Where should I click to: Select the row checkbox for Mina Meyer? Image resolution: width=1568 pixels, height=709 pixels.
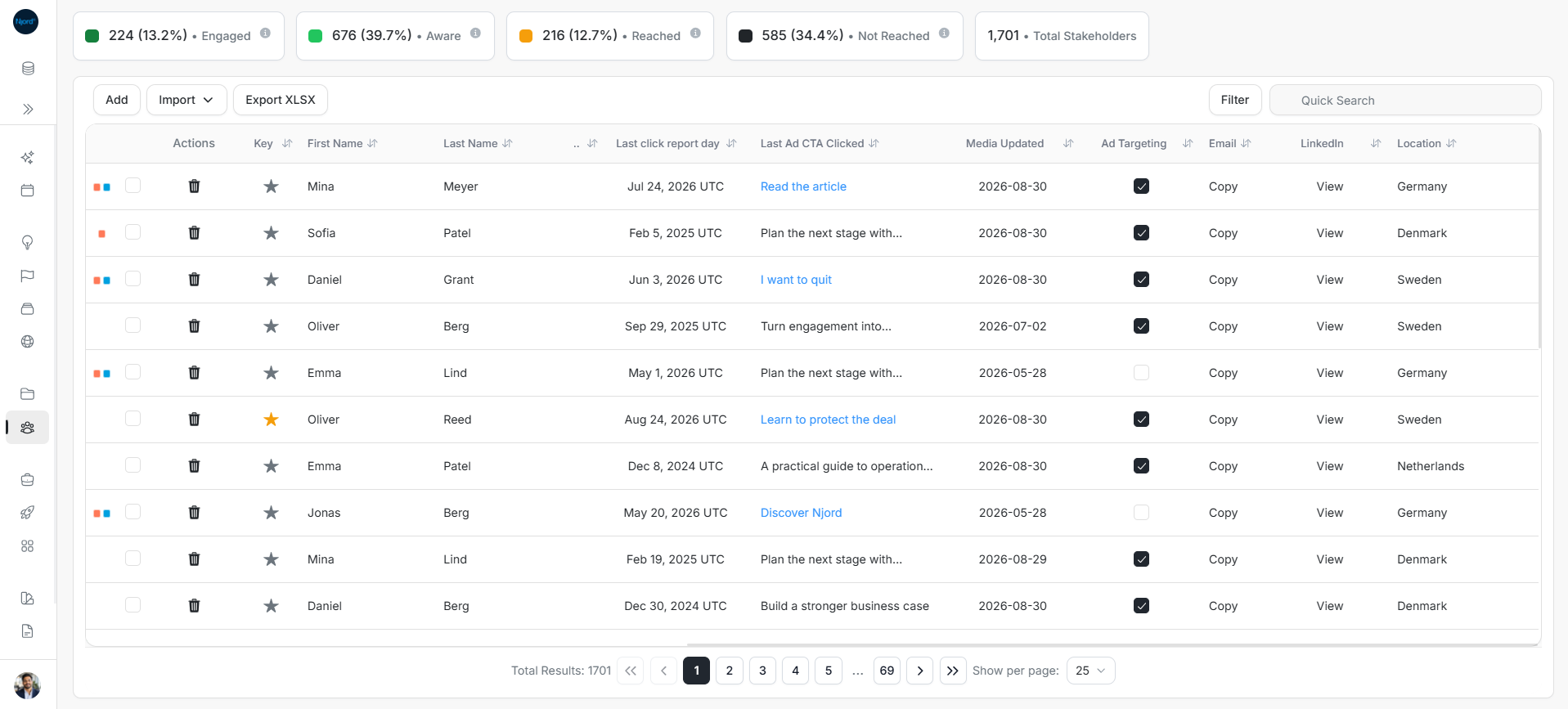pyautogui.click(x=133, y=186)
